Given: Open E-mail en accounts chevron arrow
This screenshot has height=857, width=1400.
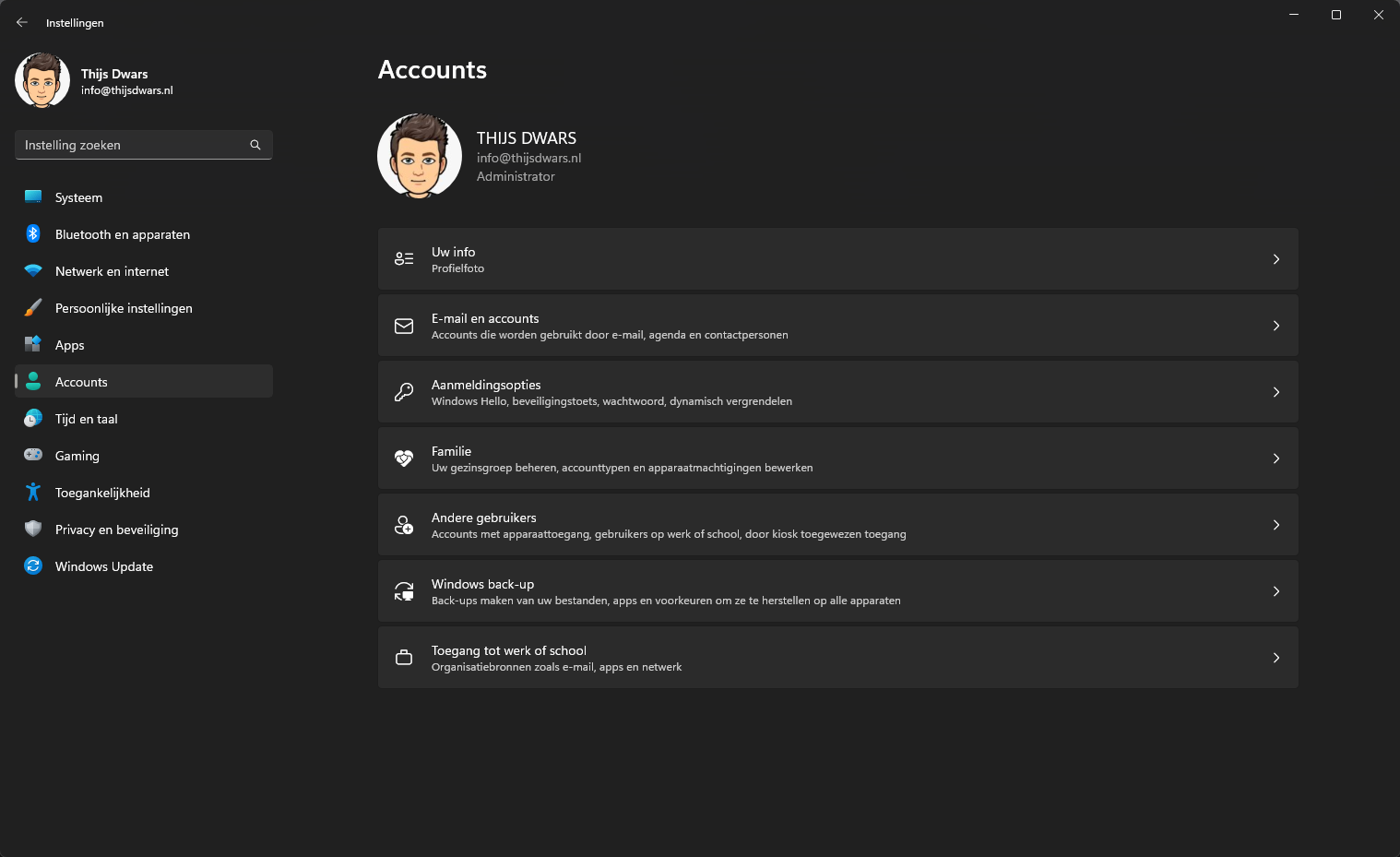Looking at the screenshot, I should (x=1275, y=326).
